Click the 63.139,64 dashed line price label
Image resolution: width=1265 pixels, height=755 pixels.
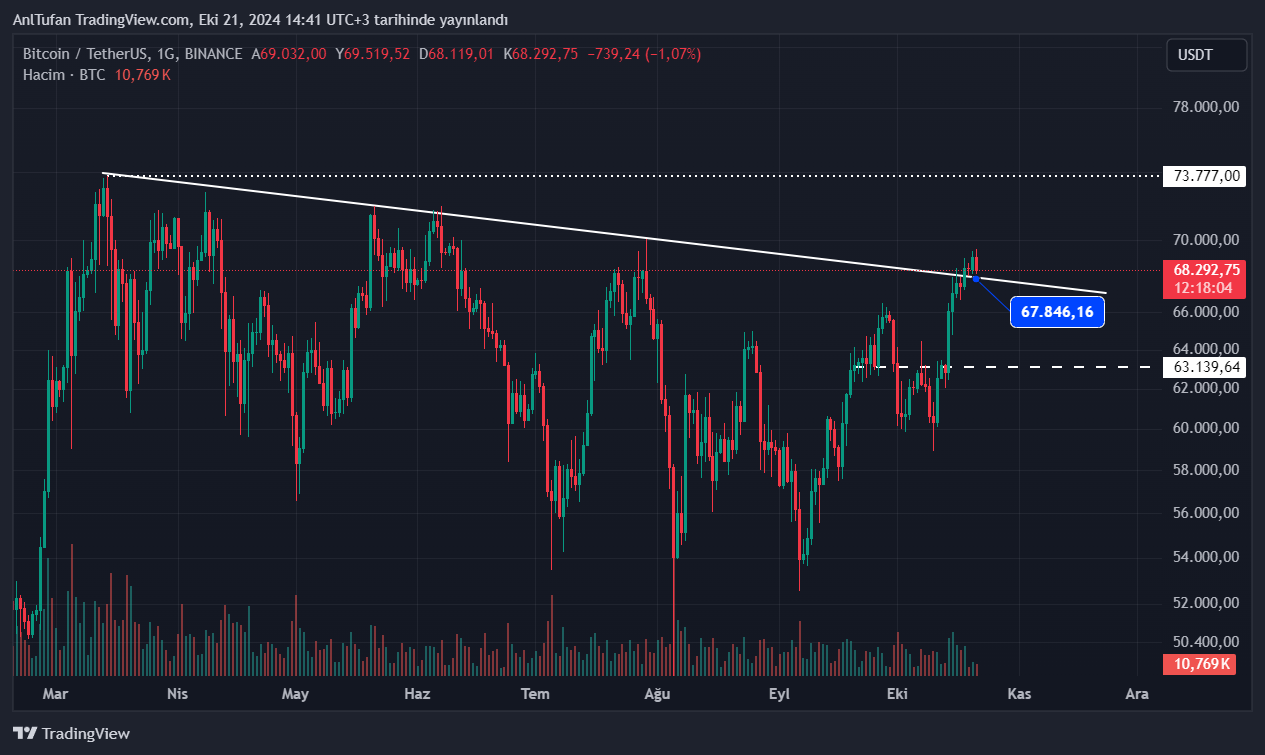pyautogui.click(x=1207, y=367)
